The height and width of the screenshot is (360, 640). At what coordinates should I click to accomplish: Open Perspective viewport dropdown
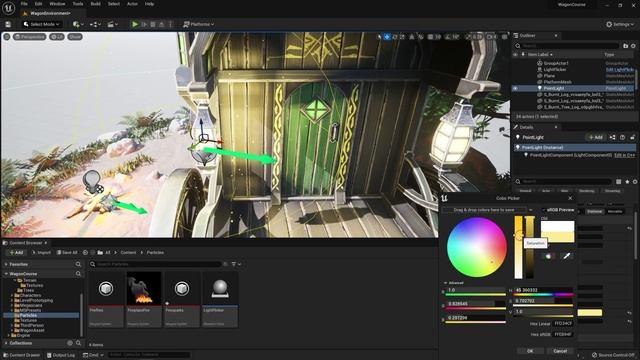[29, 37]
